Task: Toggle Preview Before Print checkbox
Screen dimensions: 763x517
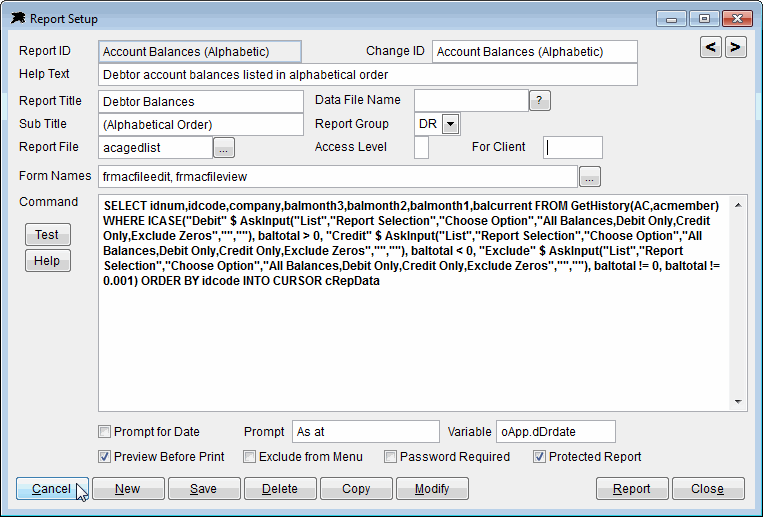Action: tap(105, 457)
